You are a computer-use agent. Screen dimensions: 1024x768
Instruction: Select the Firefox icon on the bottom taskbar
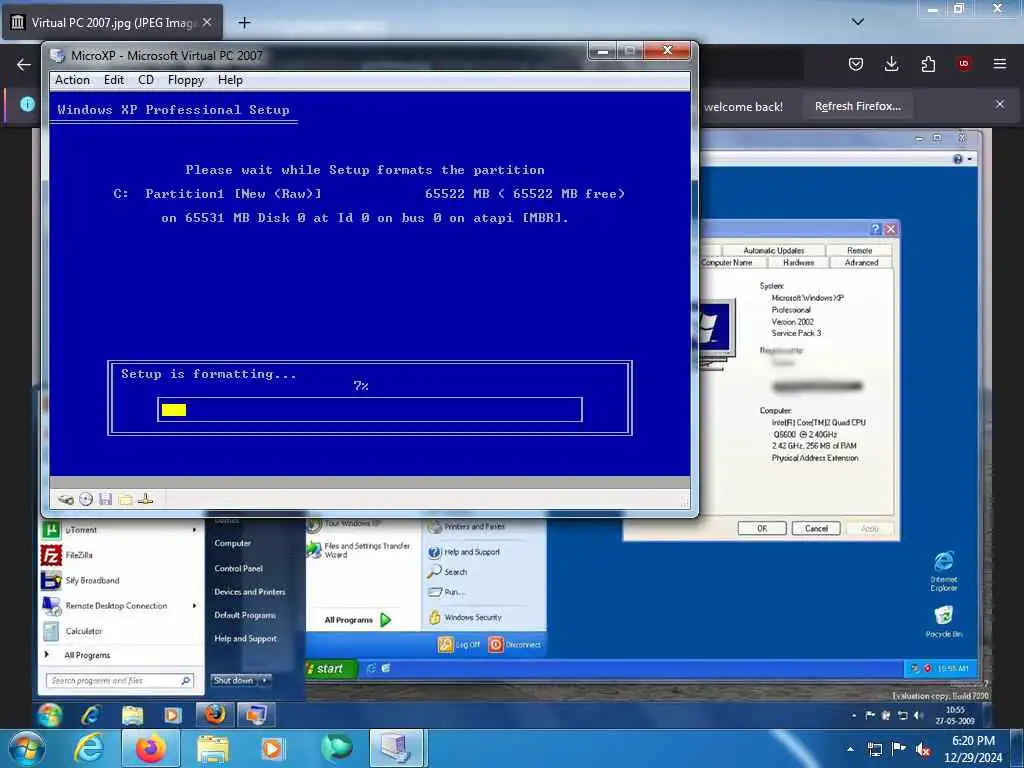(150, 748)
